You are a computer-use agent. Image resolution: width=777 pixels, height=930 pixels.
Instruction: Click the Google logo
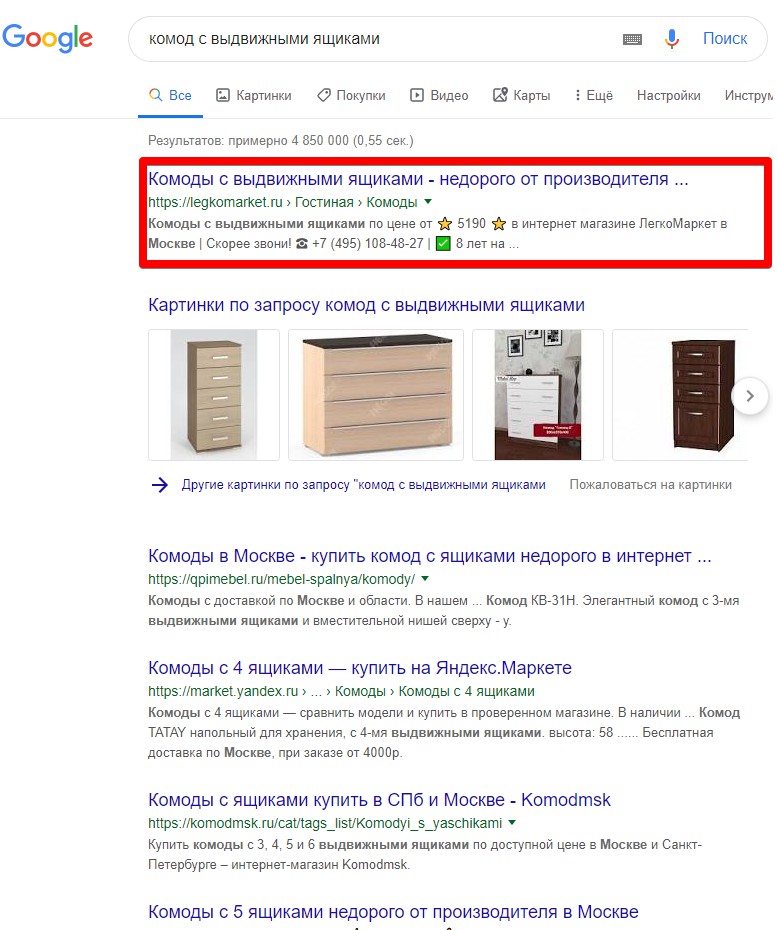tap(47, 39)
